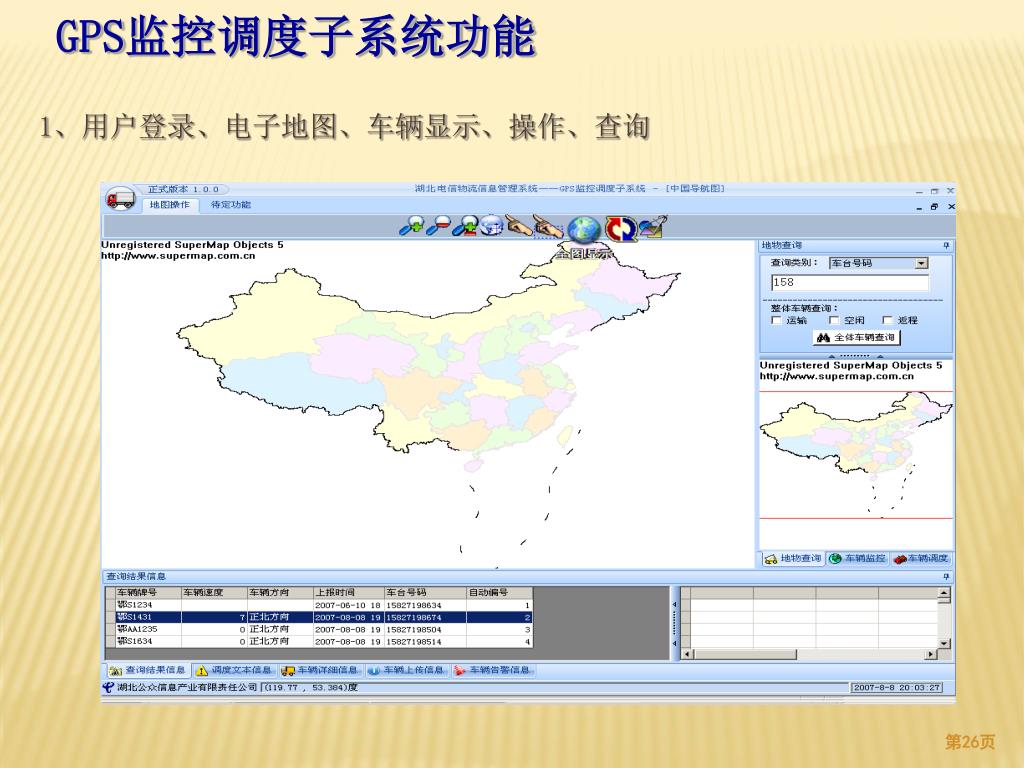Collapse the query panel using splitter arrows
Image resolution: width=1024 pixels, height=768 pixels.
(856, 356)
